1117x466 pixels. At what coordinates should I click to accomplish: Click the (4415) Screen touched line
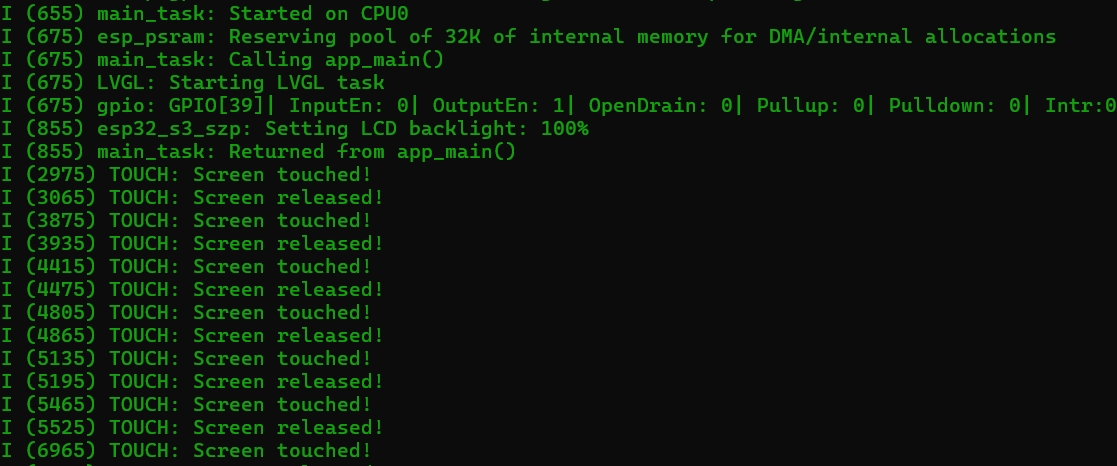186,266
